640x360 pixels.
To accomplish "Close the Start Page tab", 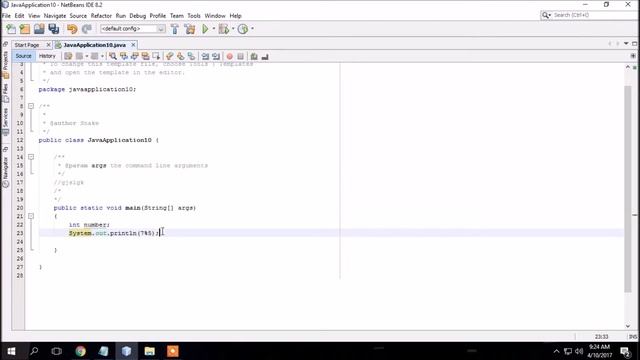I will [x=49, y=45].
